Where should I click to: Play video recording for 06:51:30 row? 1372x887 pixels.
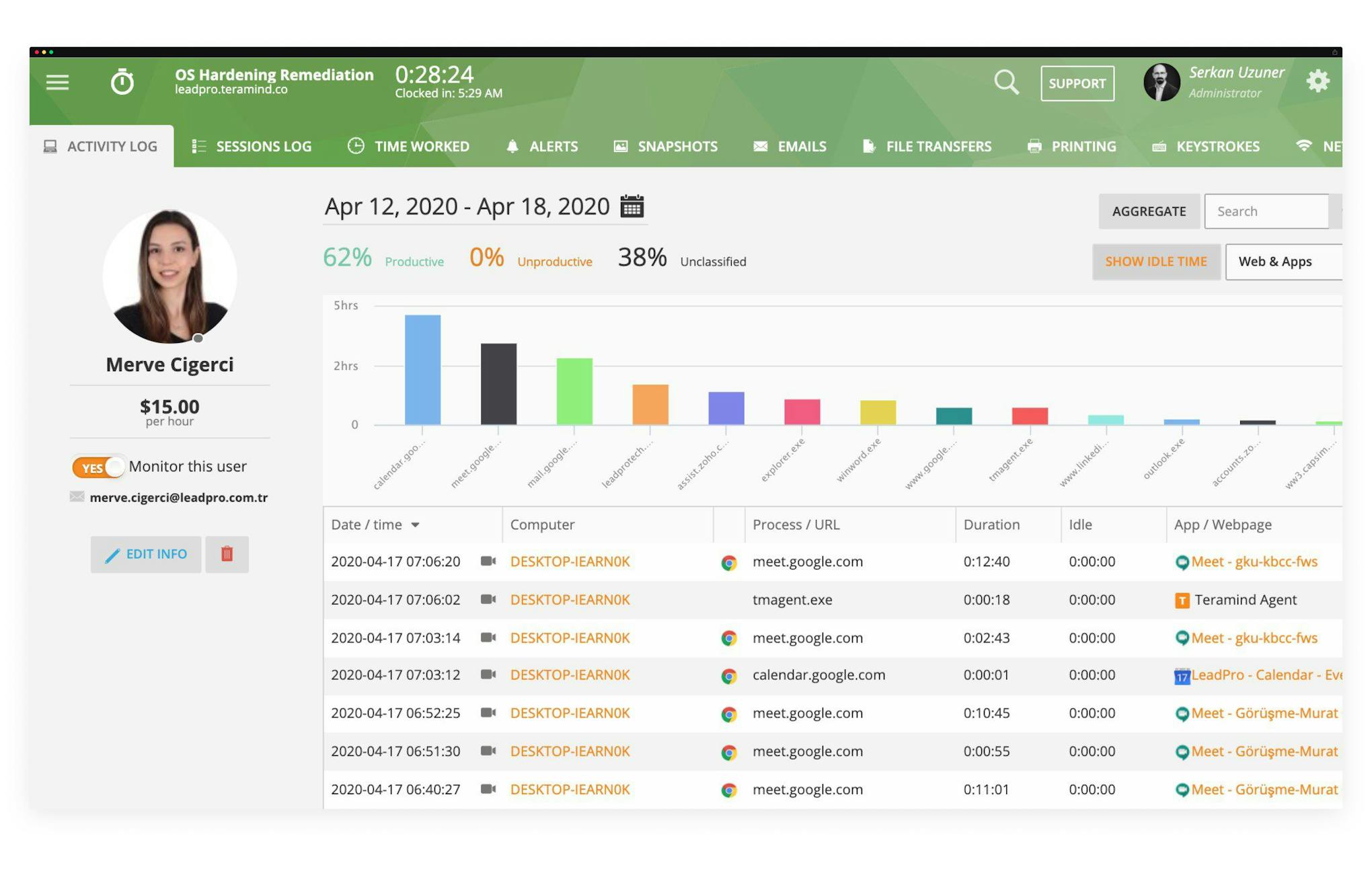click(488, 751)
